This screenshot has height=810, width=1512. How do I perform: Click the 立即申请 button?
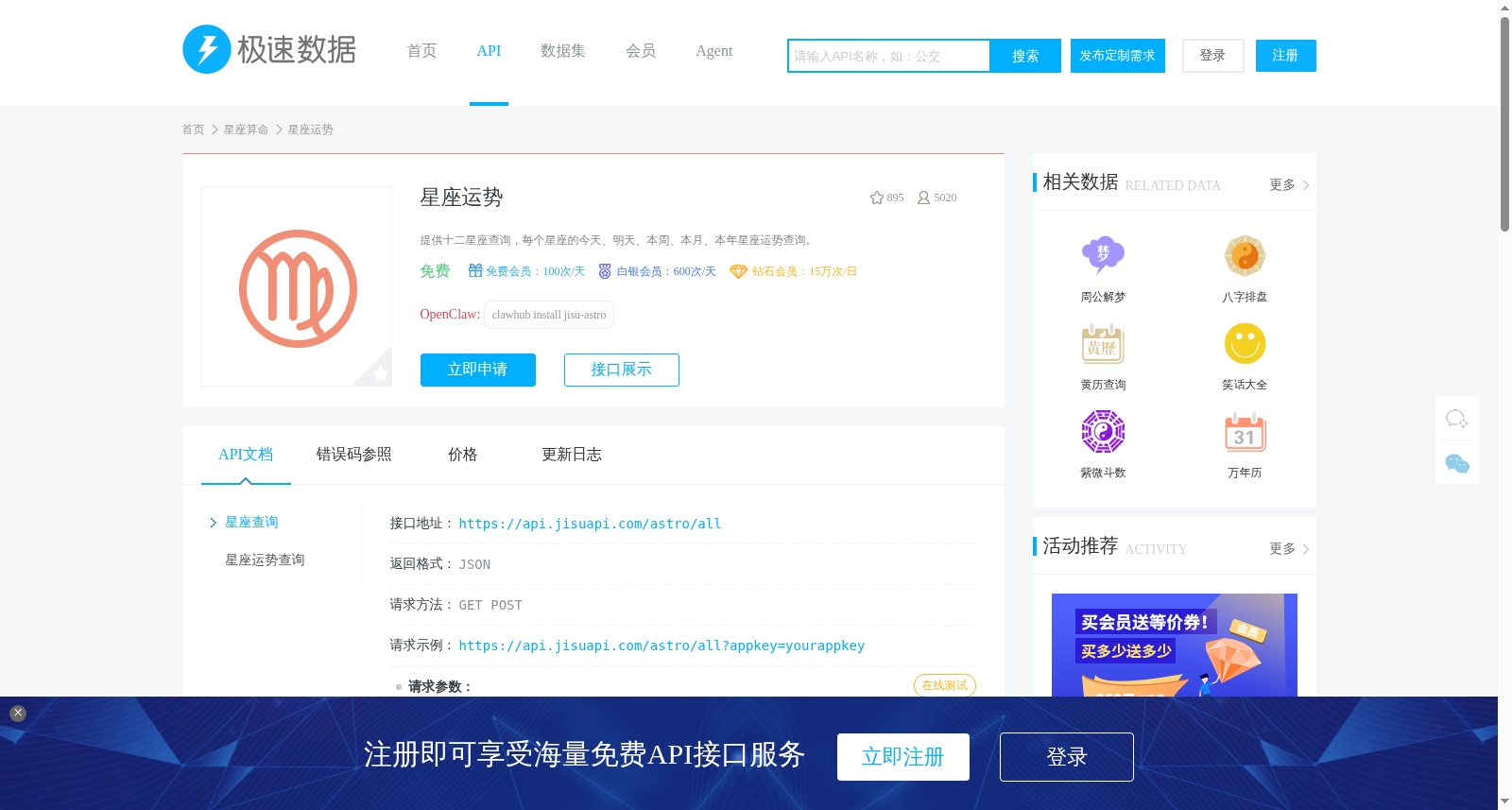click(478, 370)
